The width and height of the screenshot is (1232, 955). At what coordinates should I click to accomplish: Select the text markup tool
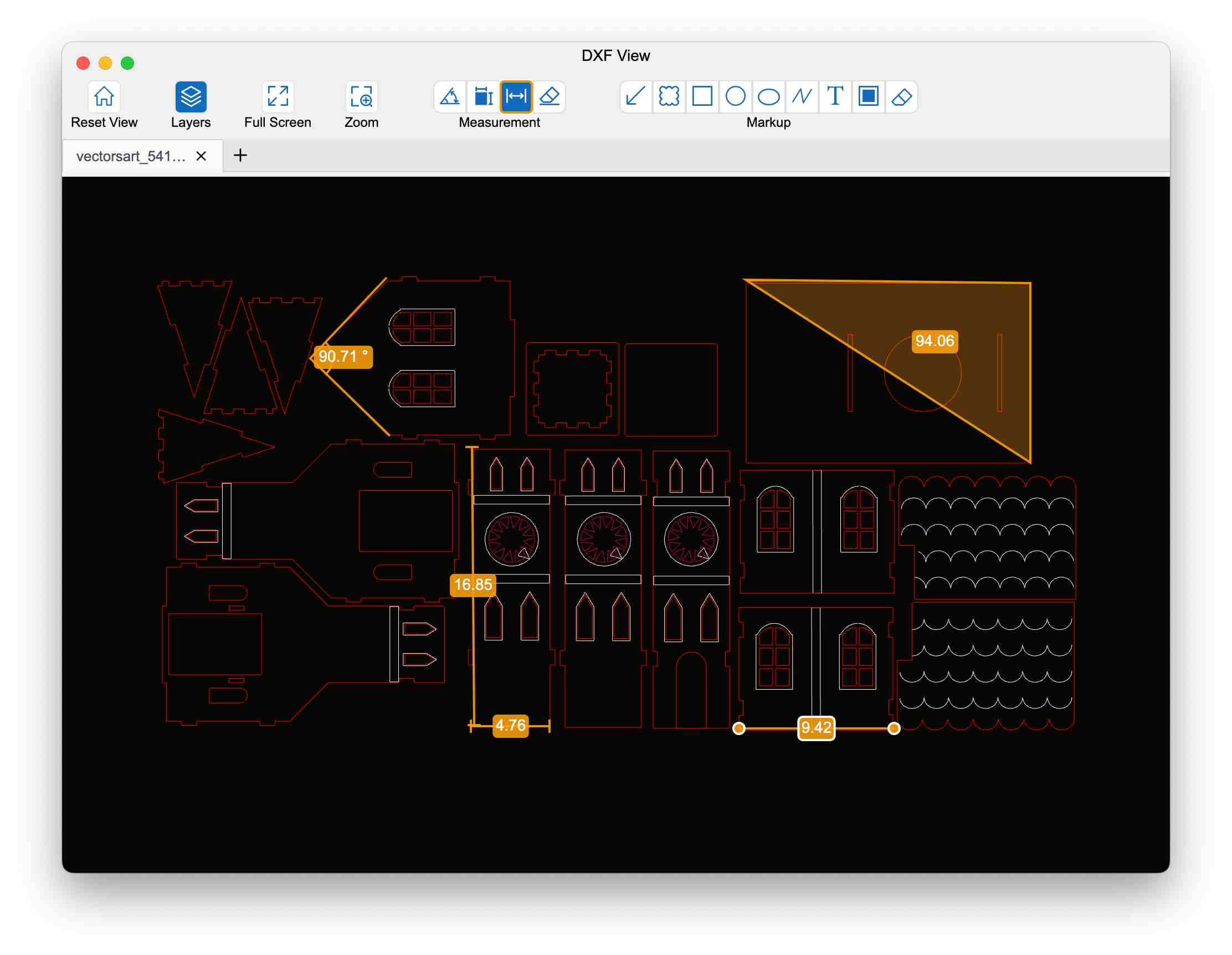(x=835, y=96)
